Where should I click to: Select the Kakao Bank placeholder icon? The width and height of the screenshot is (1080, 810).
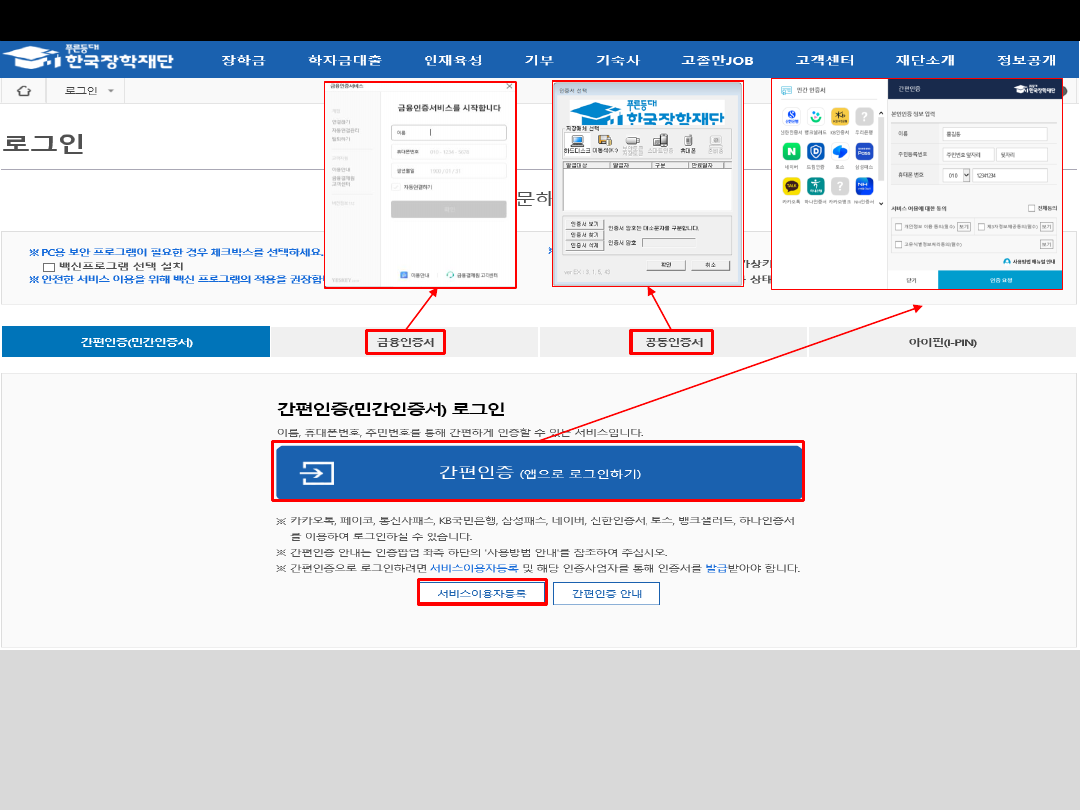(x=840, y=186)
